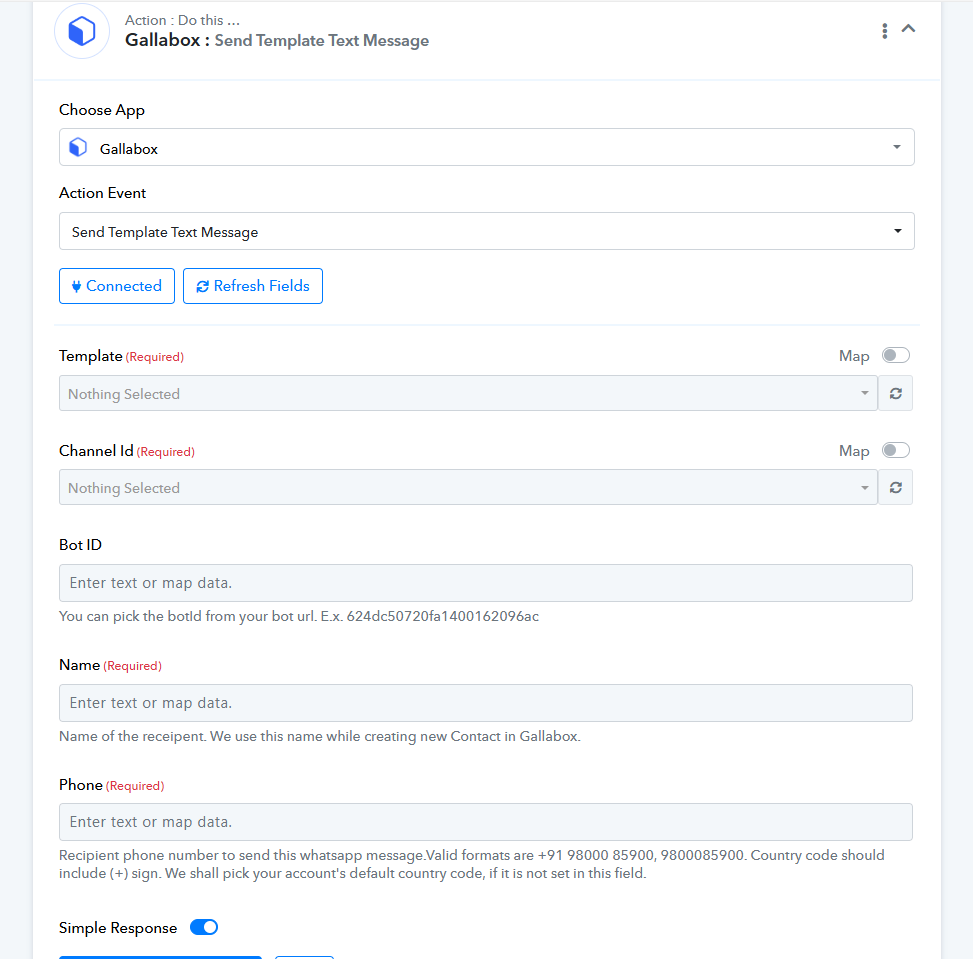Click the Bot ID help text with example id
973x959 pixels.
point(298,616)
